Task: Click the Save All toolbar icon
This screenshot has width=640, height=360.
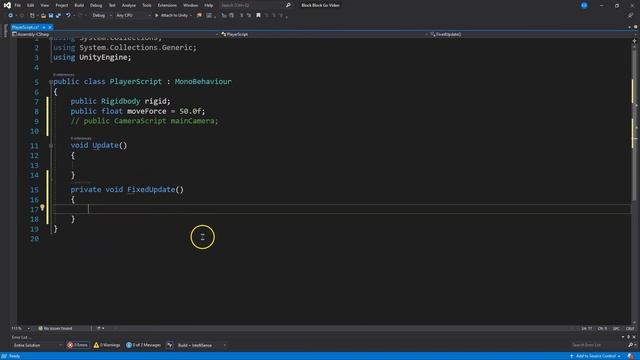Action: 58,16
